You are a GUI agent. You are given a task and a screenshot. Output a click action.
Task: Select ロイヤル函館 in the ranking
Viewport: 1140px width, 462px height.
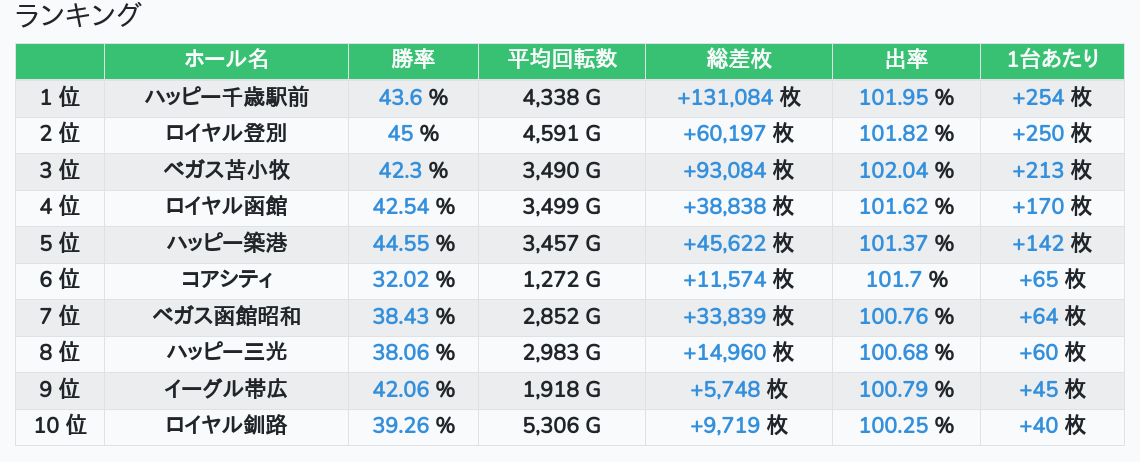tap(226, 207)
